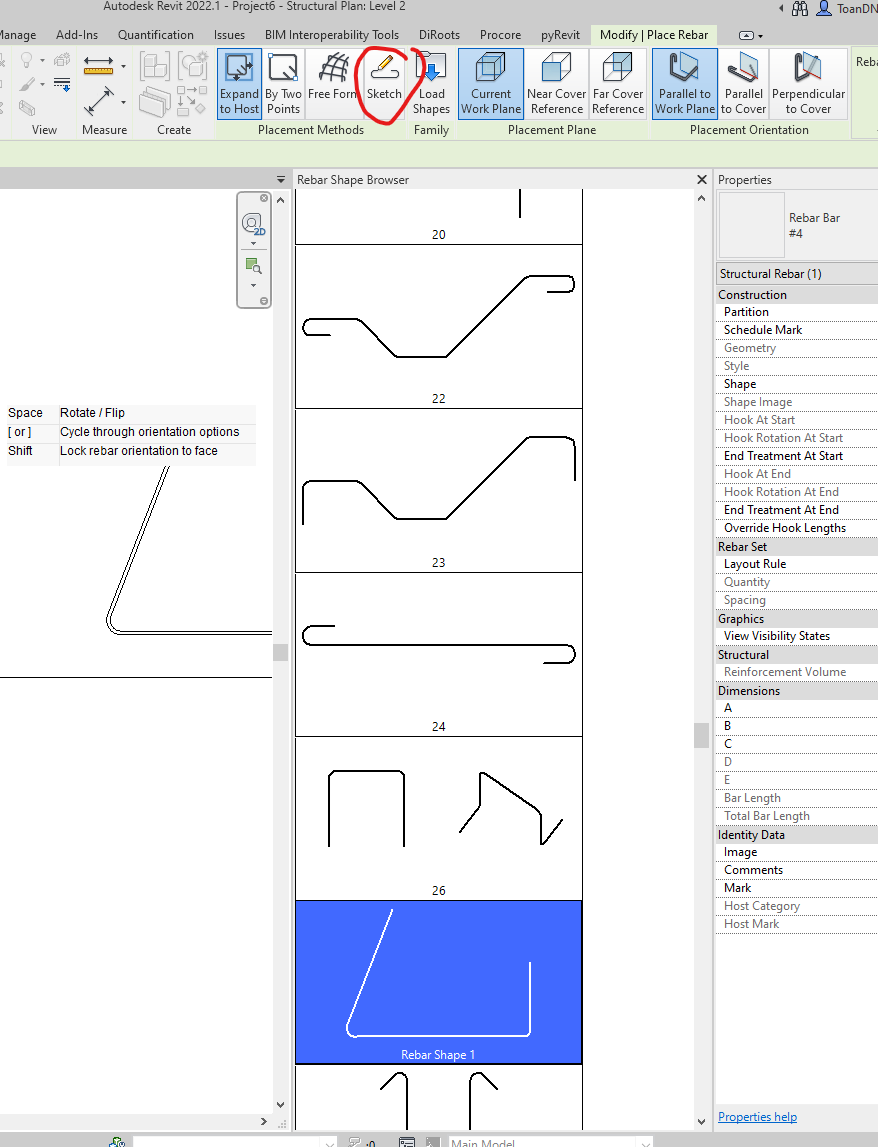Open the zoom options dropdown arrow
Screen dimensions: 878x1147
[x=253, y=285]
